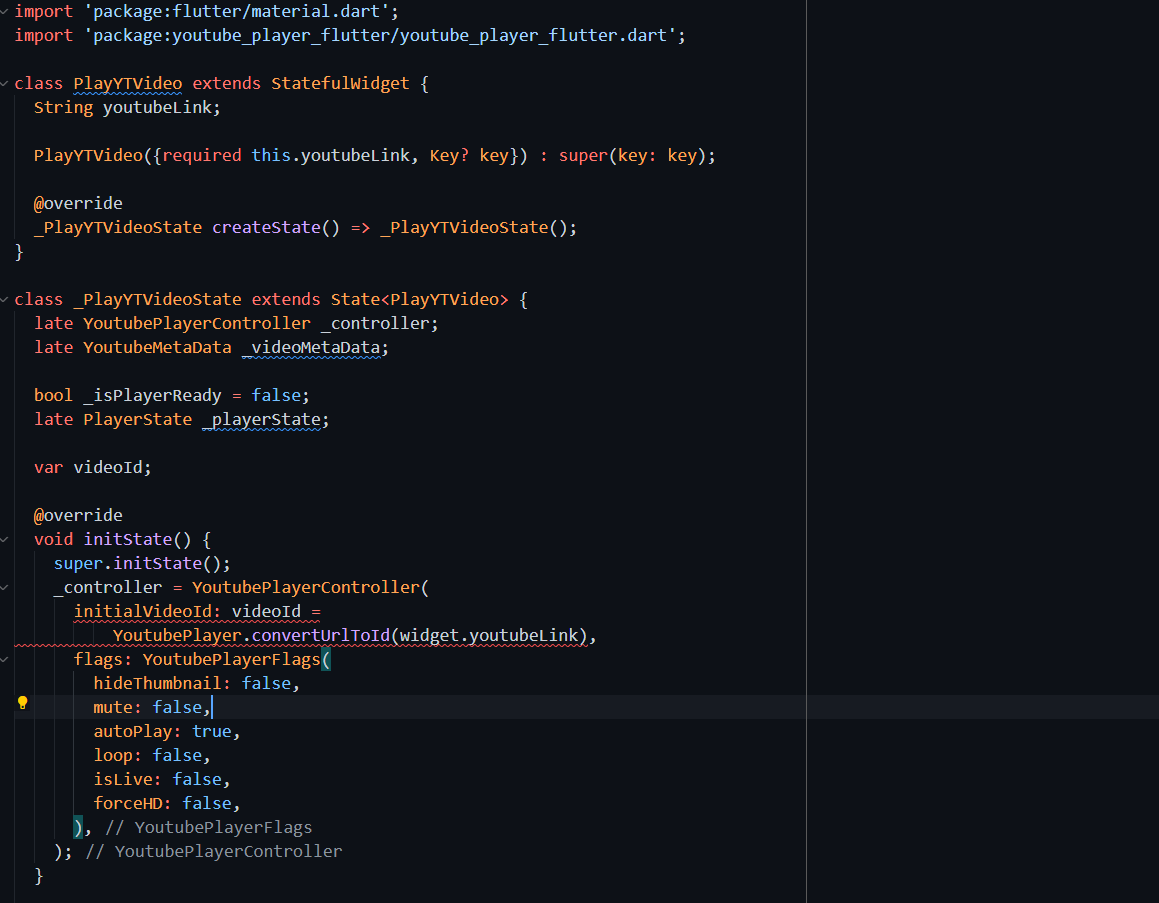The image size is (1159, 903).
Task: Fold the initState method body
Action: [x=6, y=538]
